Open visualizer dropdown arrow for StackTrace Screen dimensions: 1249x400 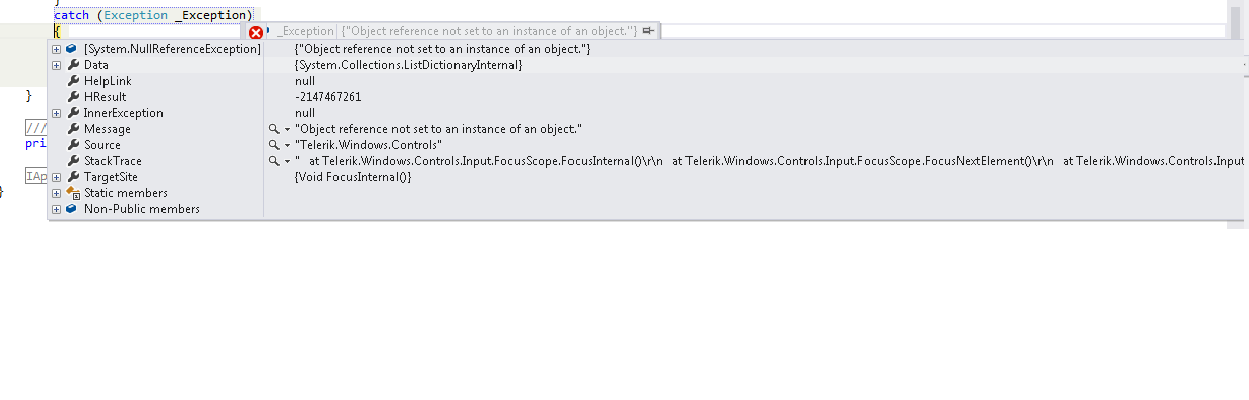(x=287, y=161)
